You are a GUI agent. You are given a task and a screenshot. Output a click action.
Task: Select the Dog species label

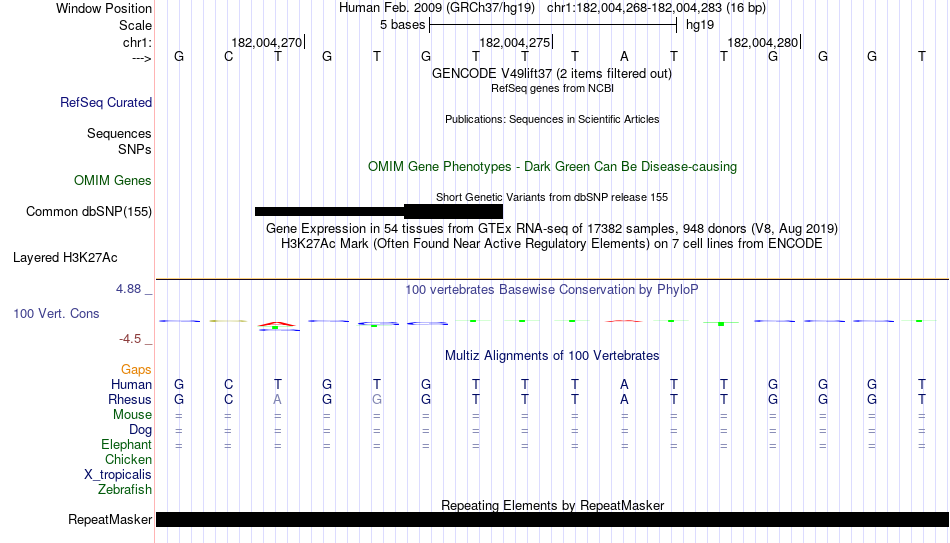point(140,430)
